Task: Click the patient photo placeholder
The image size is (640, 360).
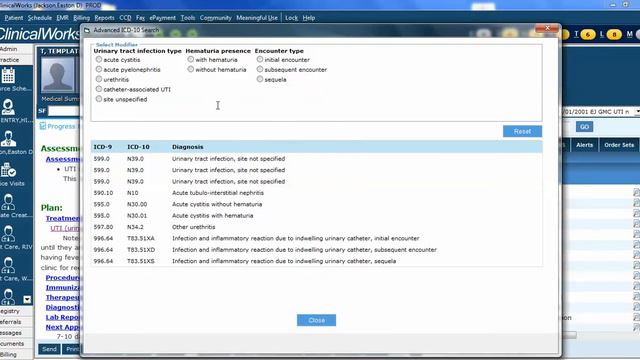Action: [58, 75]
